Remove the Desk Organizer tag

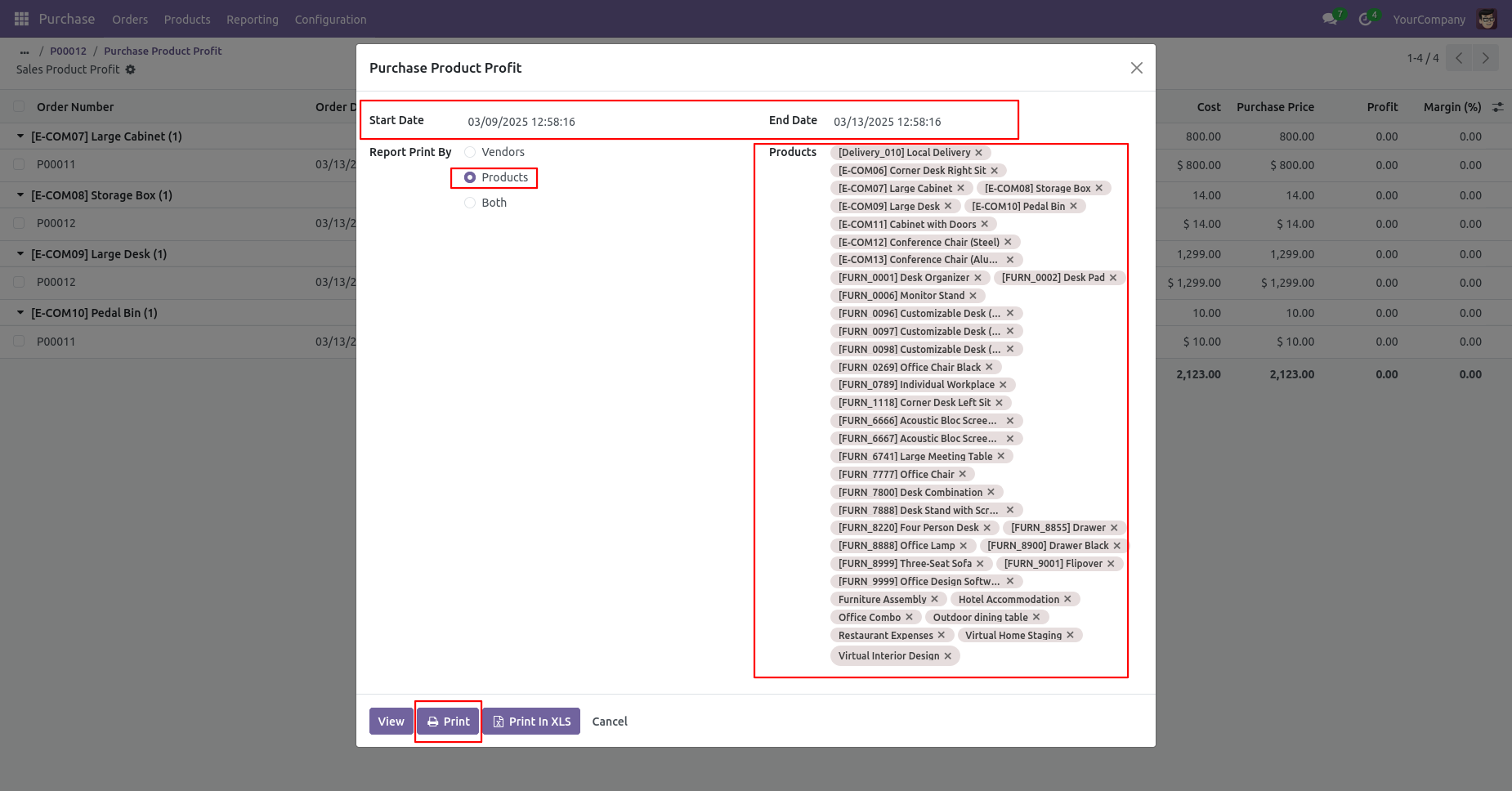coord(978,278)
